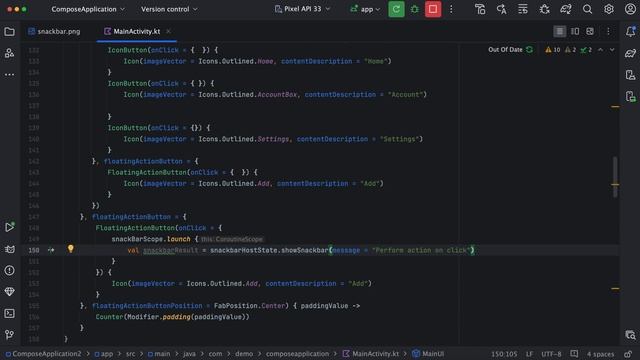Click snackbarResult variable on line 150
The width and height of the screenshot is (640, 360).
170,250
